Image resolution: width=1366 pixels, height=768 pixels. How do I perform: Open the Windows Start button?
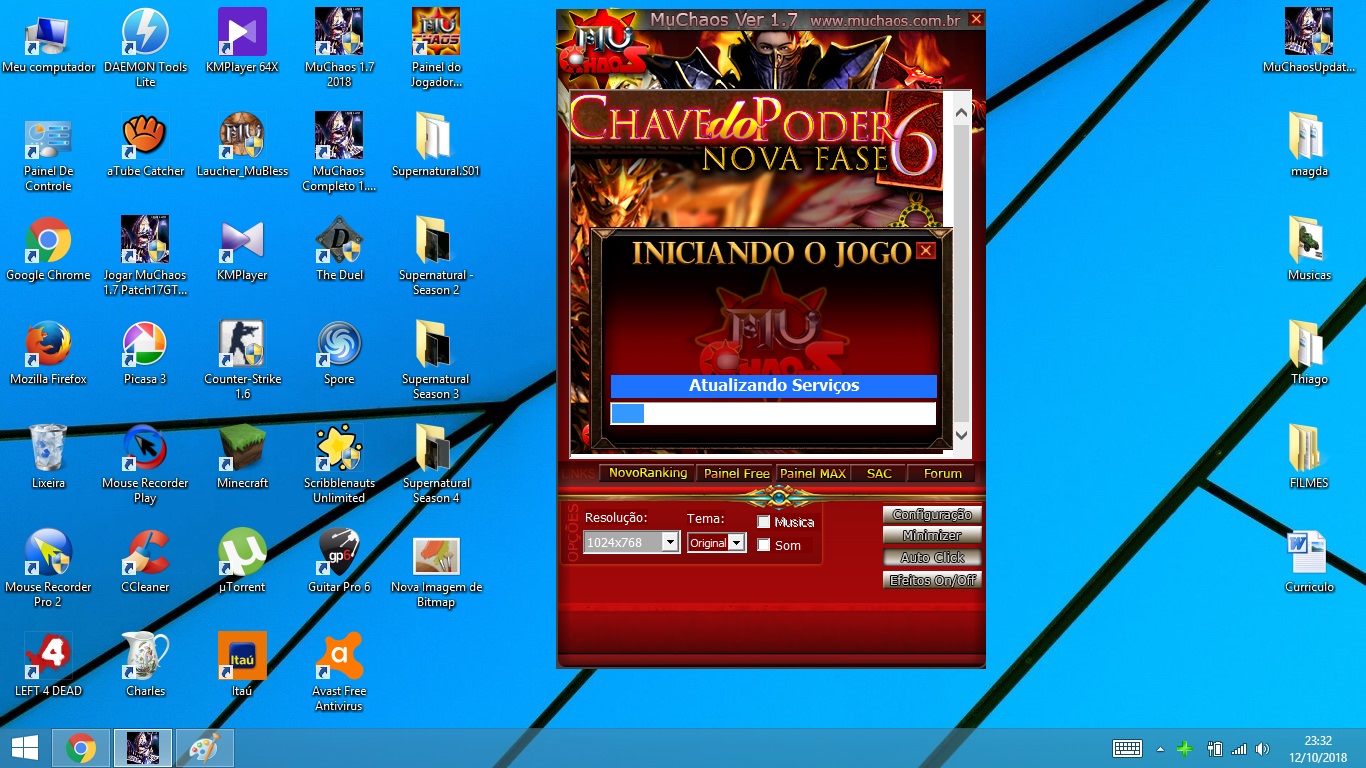(x=24, y=748)
